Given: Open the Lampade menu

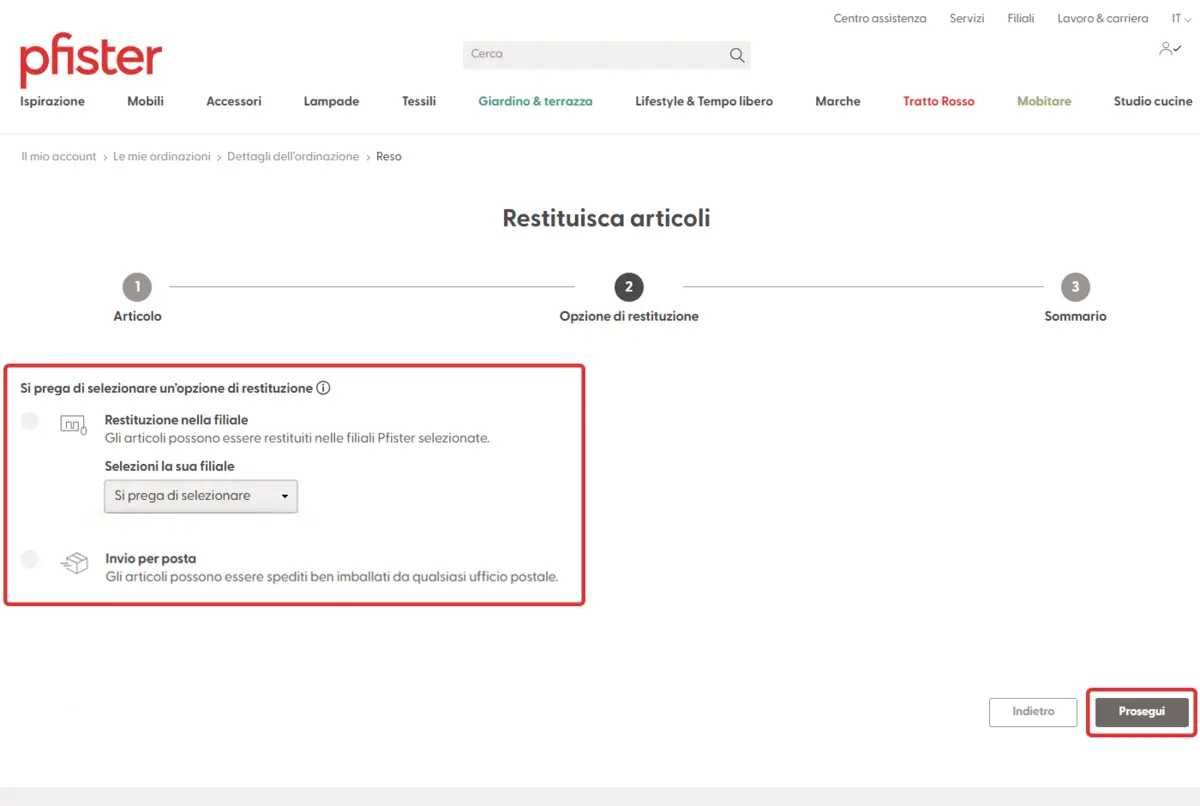Looking at the screenshot, I should (331, 101).
